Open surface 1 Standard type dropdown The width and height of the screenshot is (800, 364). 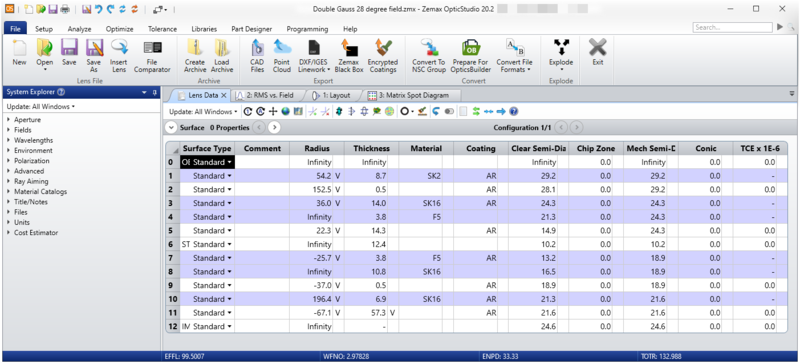[230, 176]
